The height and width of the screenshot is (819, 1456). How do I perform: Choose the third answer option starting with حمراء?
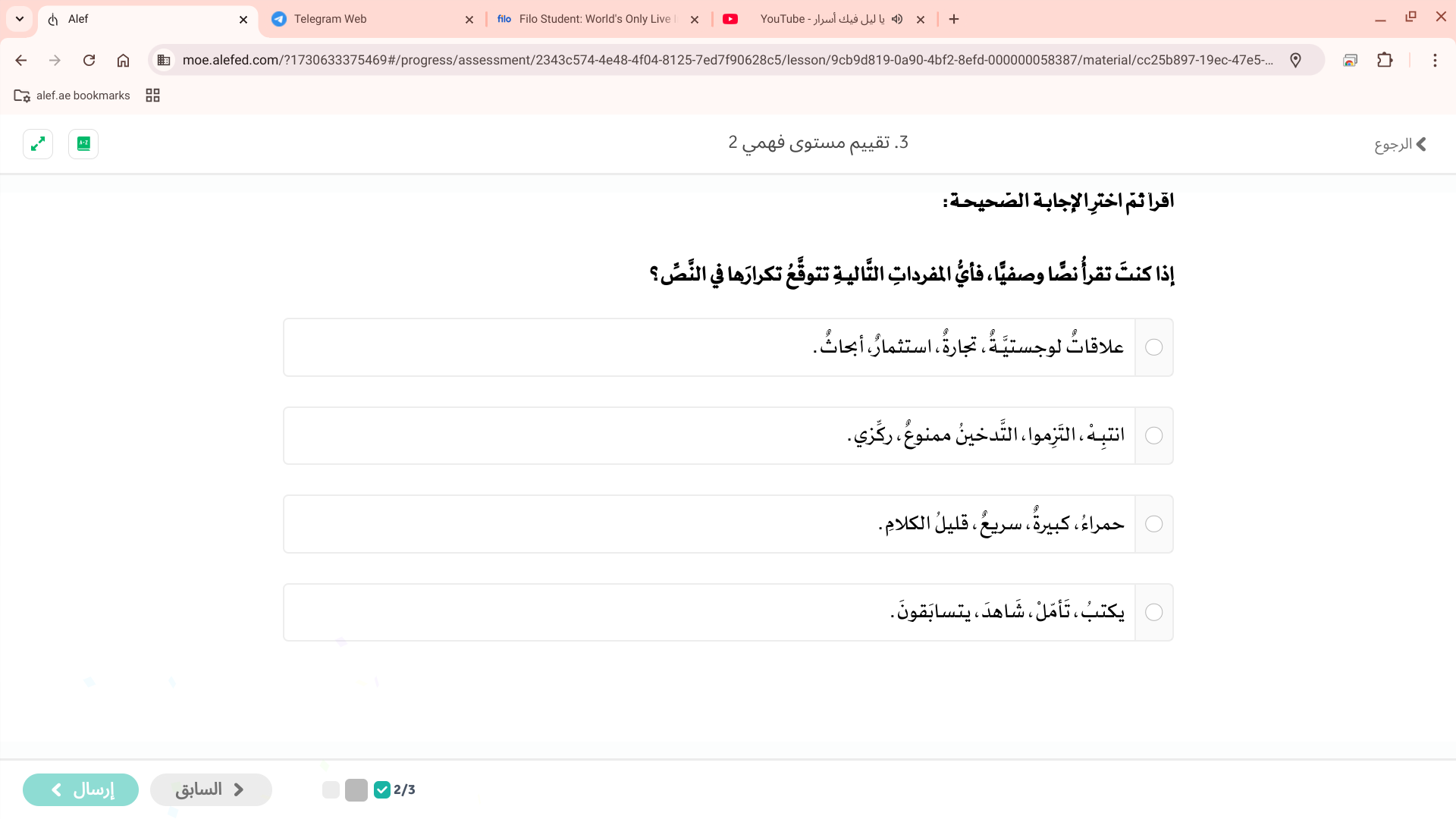point(1001,524)
